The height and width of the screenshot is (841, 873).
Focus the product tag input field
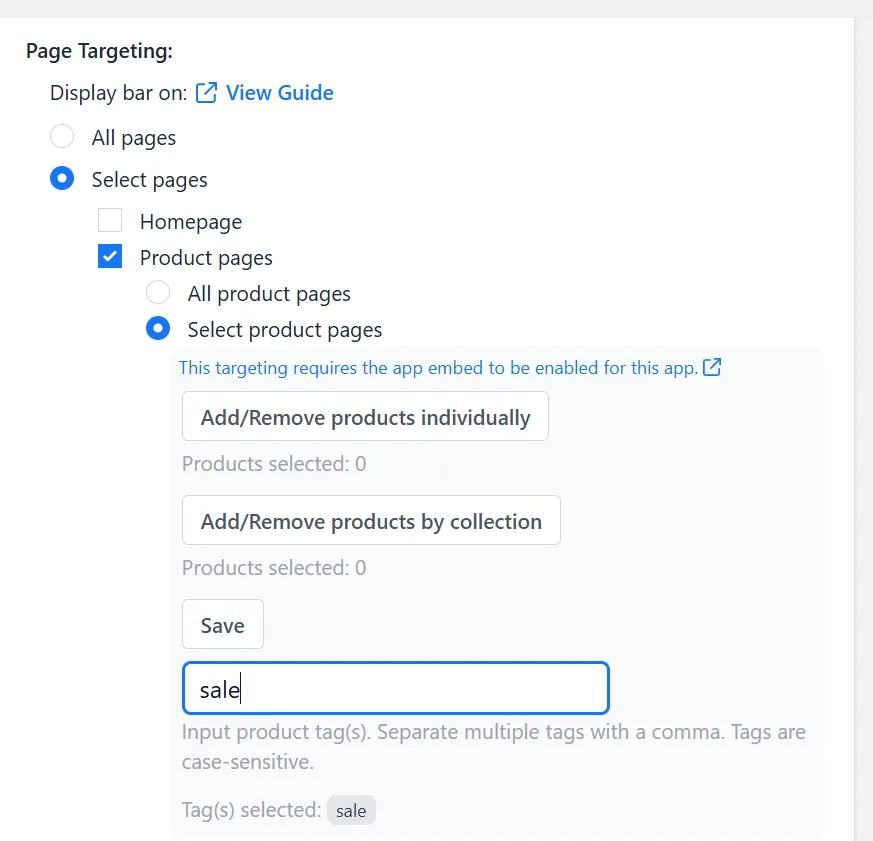click(396, 688)
